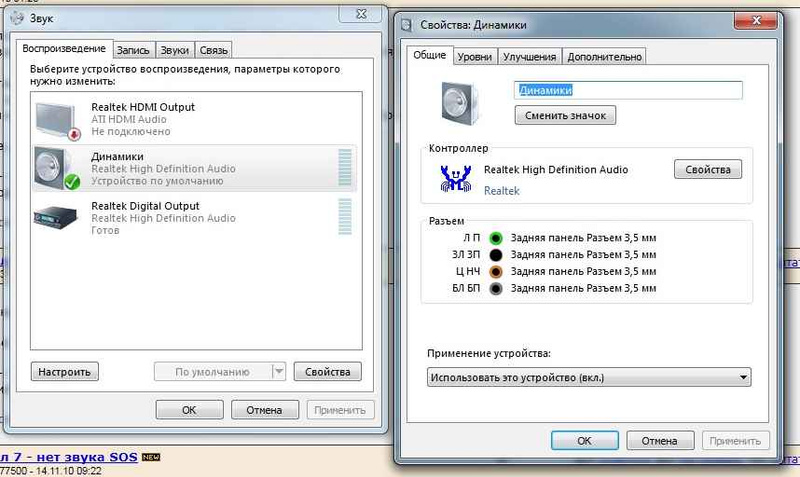
Task: Click OK in the Свойства: Динамики window
Action: [x=585, y=441]
